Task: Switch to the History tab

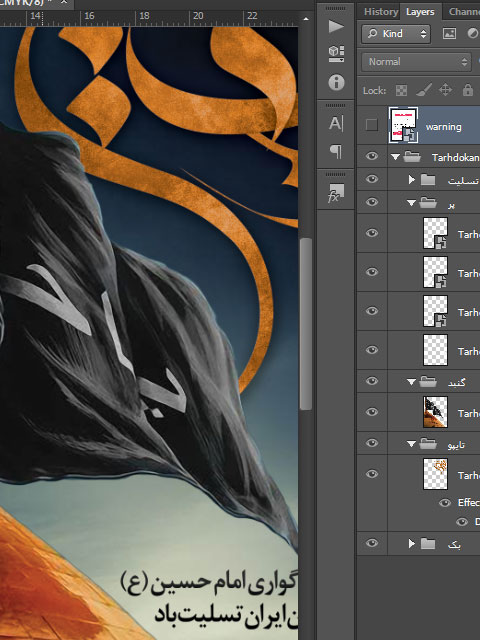Action: point(381,12)
